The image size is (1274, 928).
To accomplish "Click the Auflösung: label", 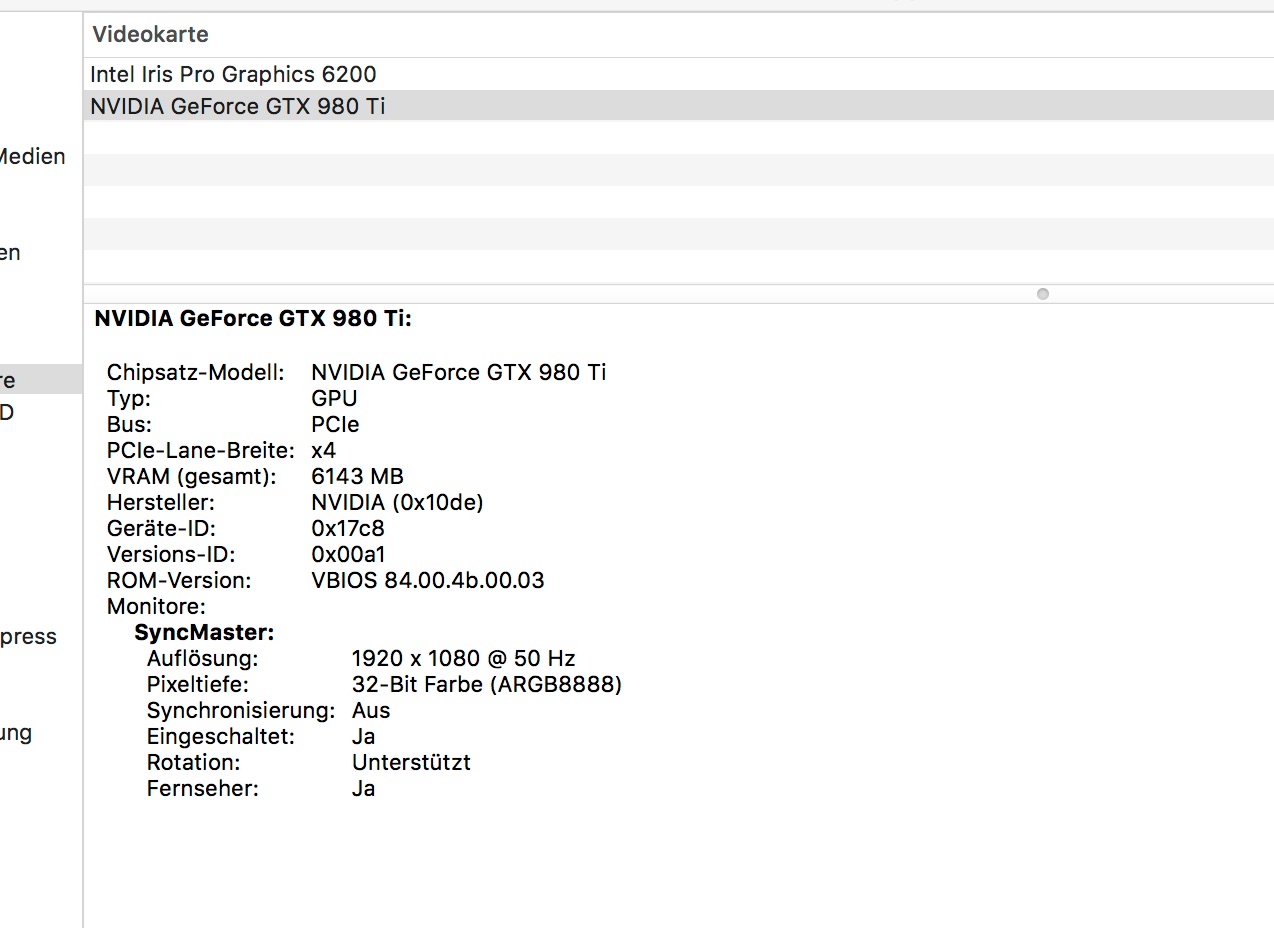I will 203,658.
